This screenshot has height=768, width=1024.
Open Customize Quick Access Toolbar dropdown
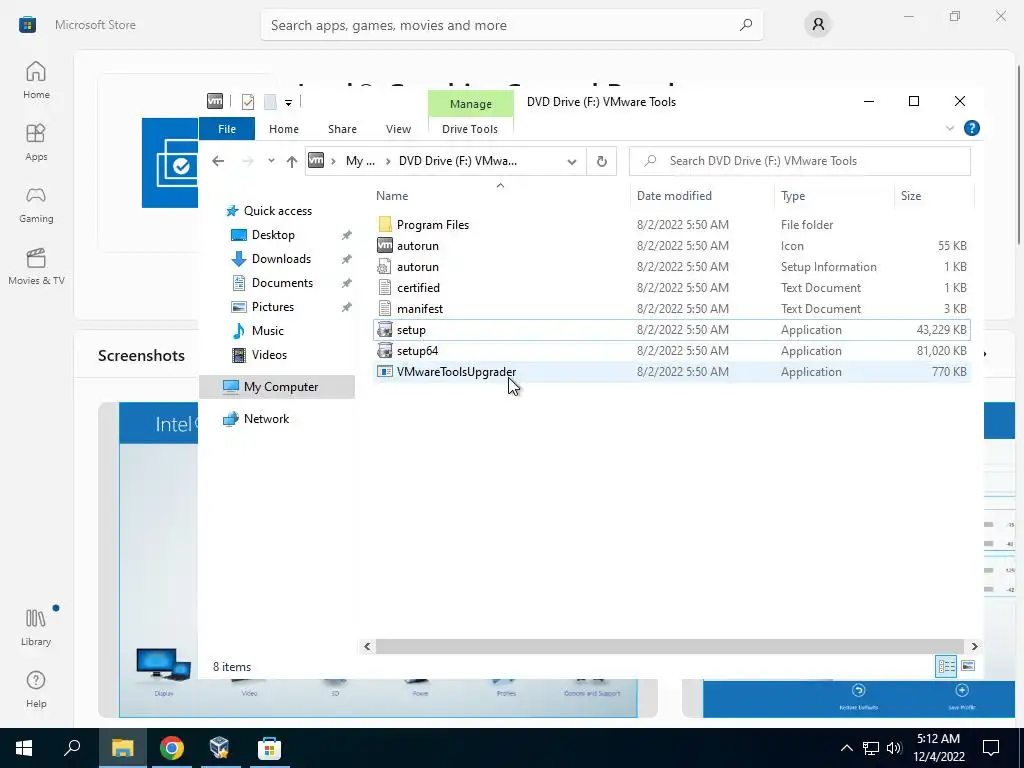click(x=288, y=102)
